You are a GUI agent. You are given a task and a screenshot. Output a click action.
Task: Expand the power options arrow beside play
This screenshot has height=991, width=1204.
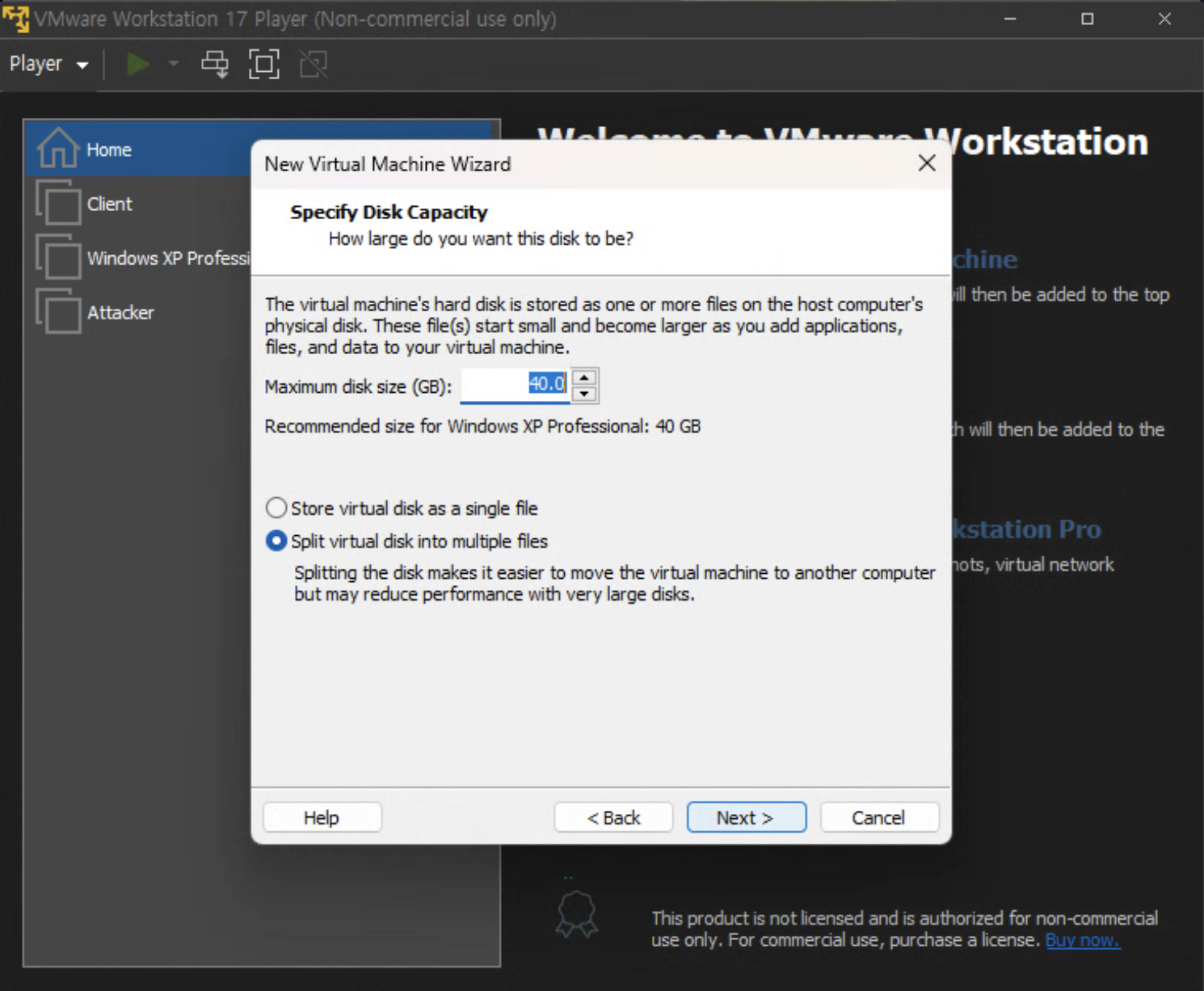click(x=173, y=64)
